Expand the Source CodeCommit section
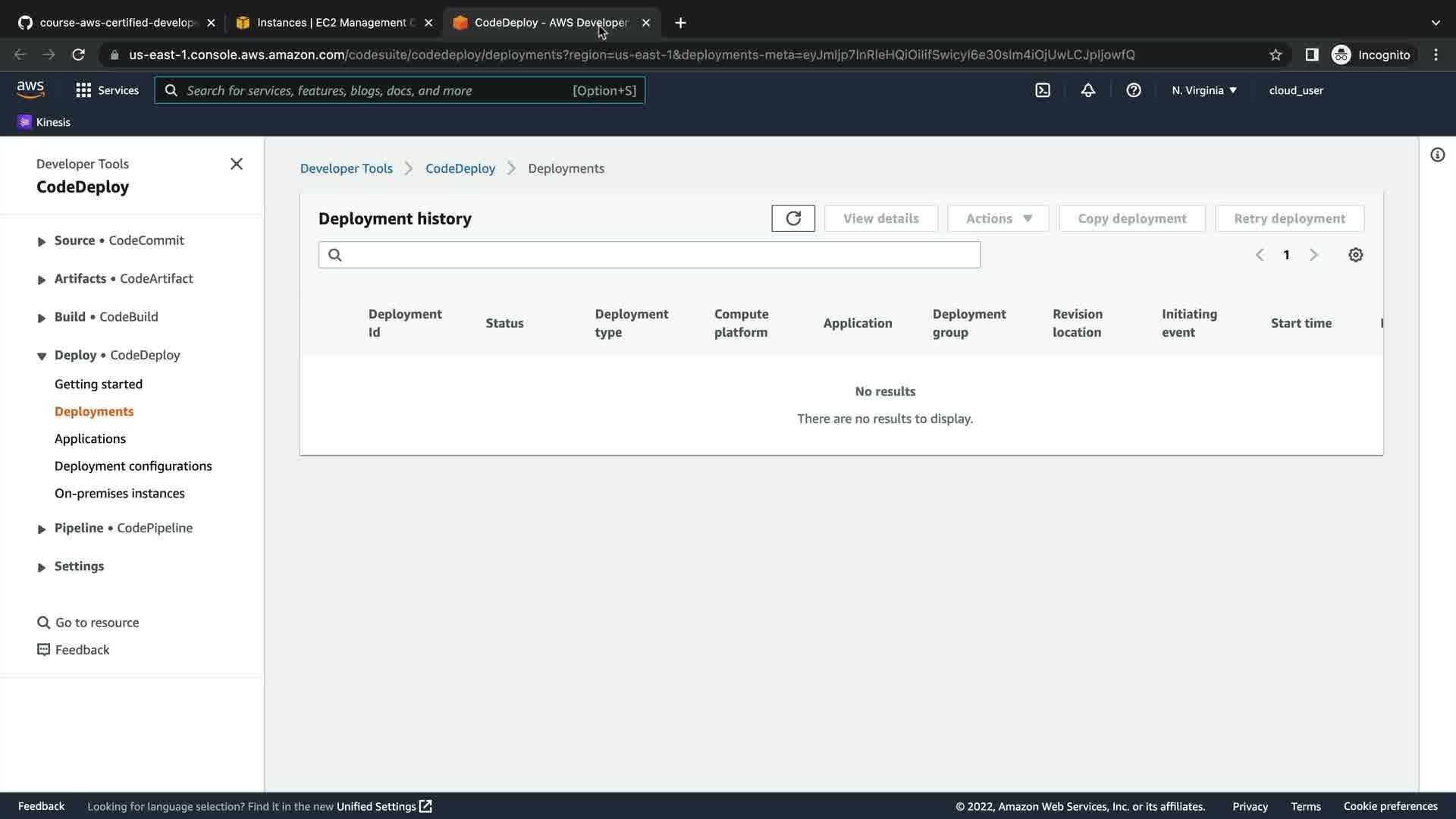1456x819 pixels. pyautogui.click(x=42, y=241)
